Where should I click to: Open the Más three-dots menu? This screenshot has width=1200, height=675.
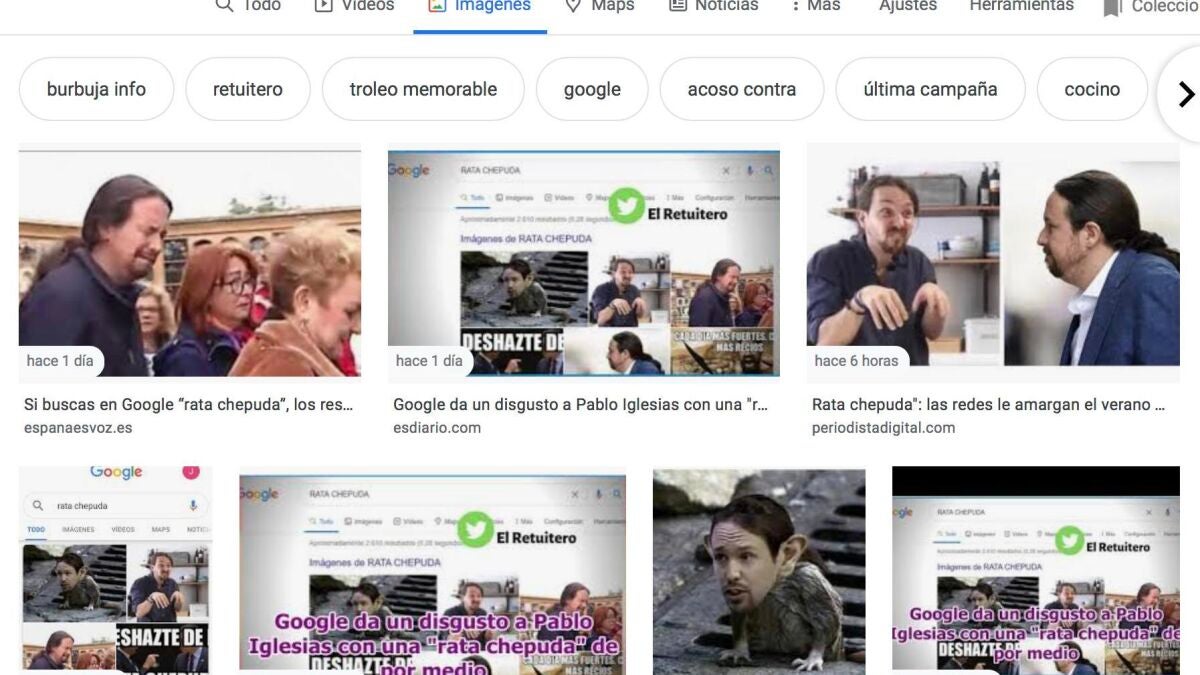796,6
